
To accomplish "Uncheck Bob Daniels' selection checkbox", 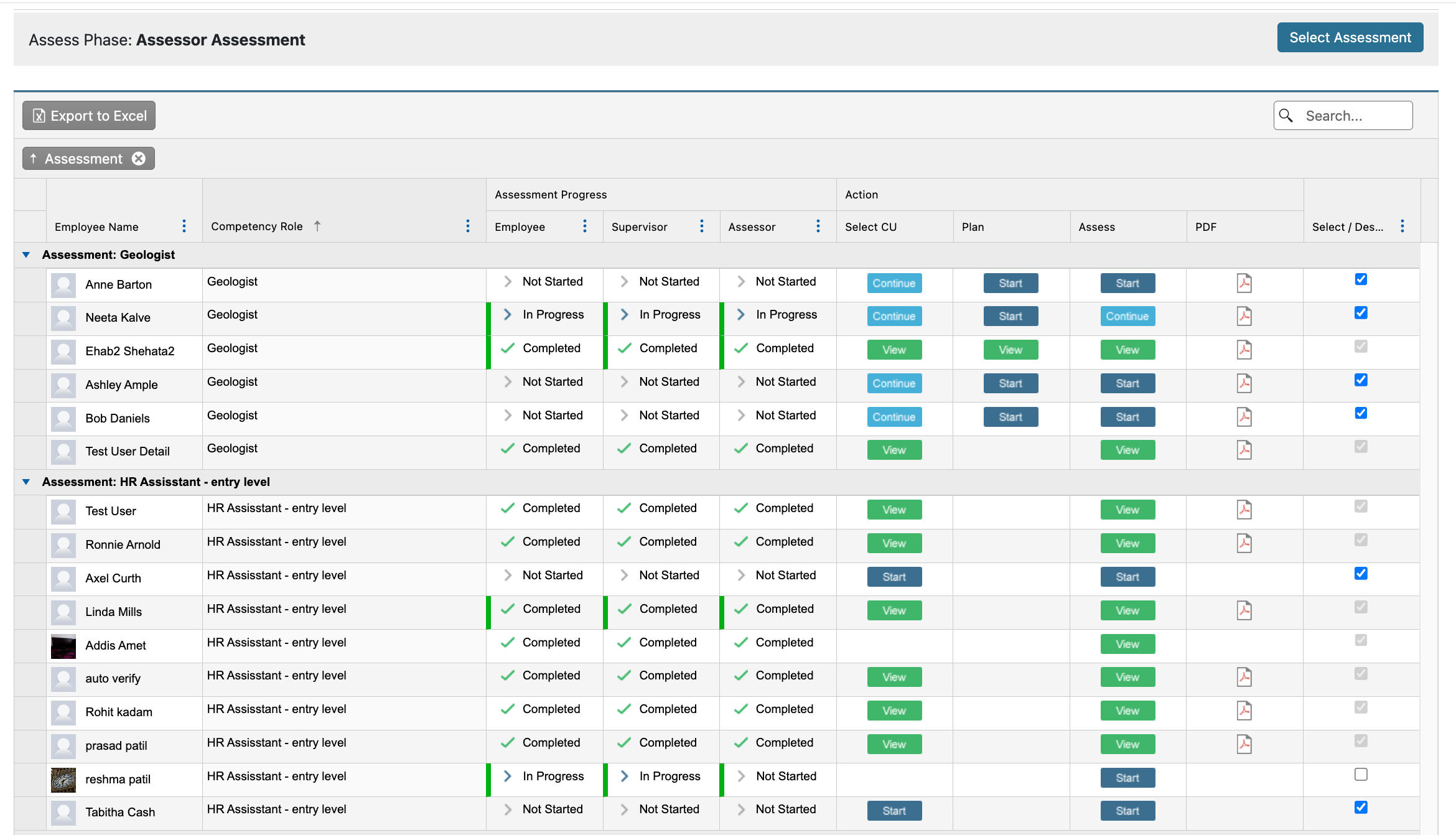I will (x=1361, y=413).
